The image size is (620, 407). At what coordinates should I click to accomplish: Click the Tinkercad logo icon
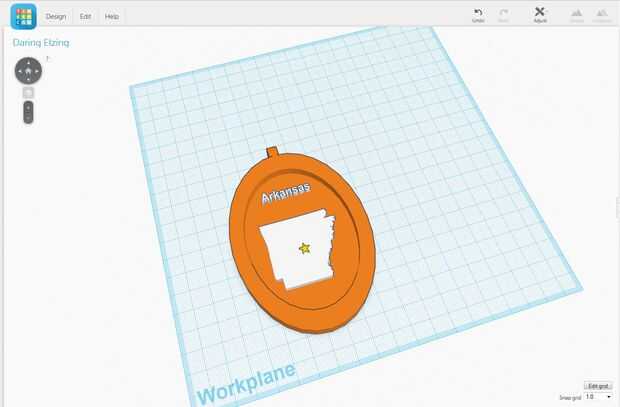(x=24, y=17)
